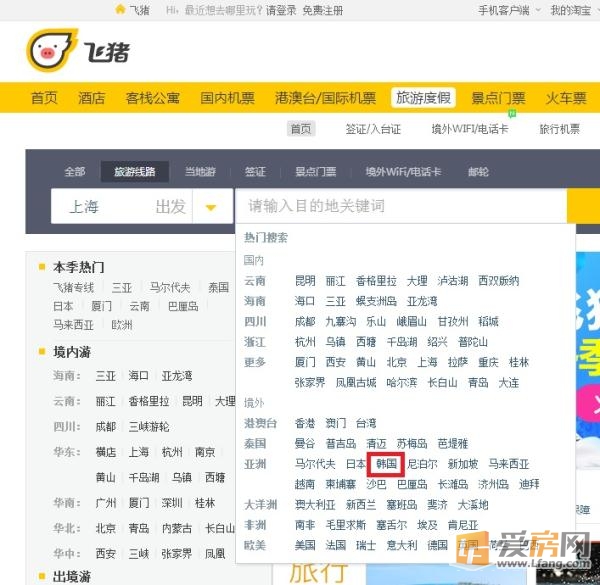Viewport: 600px width, 585px height.
Task: Choose 张家界 in the hot search popup
Action: click(x=310, y=383)
